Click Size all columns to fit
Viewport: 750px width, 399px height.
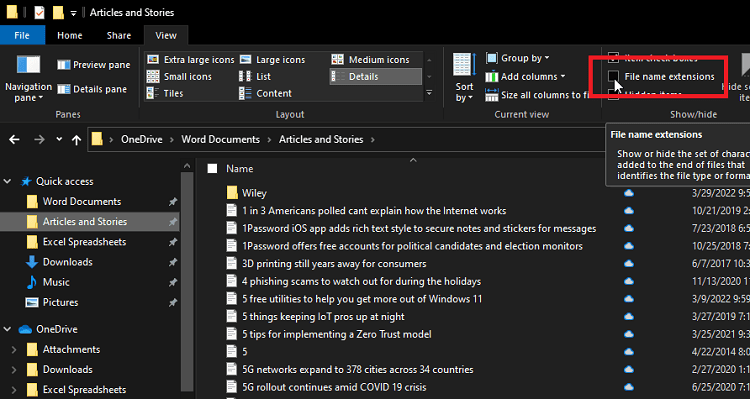pyautogui.click(x=537, y=95)
